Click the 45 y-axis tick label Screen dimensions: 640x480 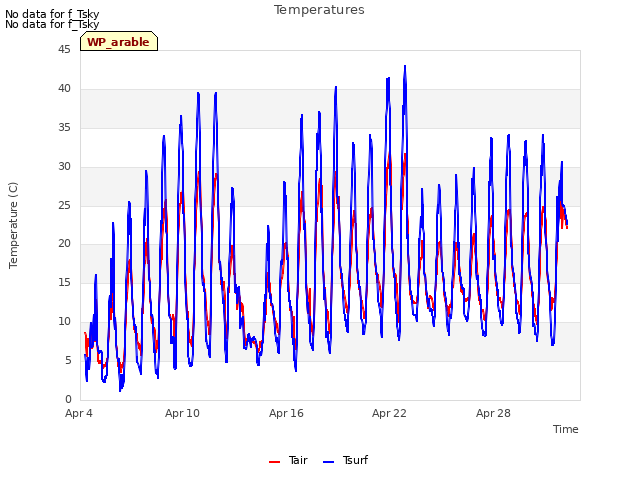64,49
